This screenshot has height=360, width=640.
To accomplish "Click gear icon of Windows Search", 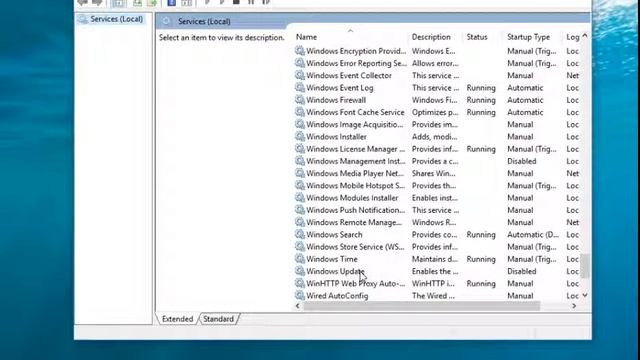I will 300,234.
